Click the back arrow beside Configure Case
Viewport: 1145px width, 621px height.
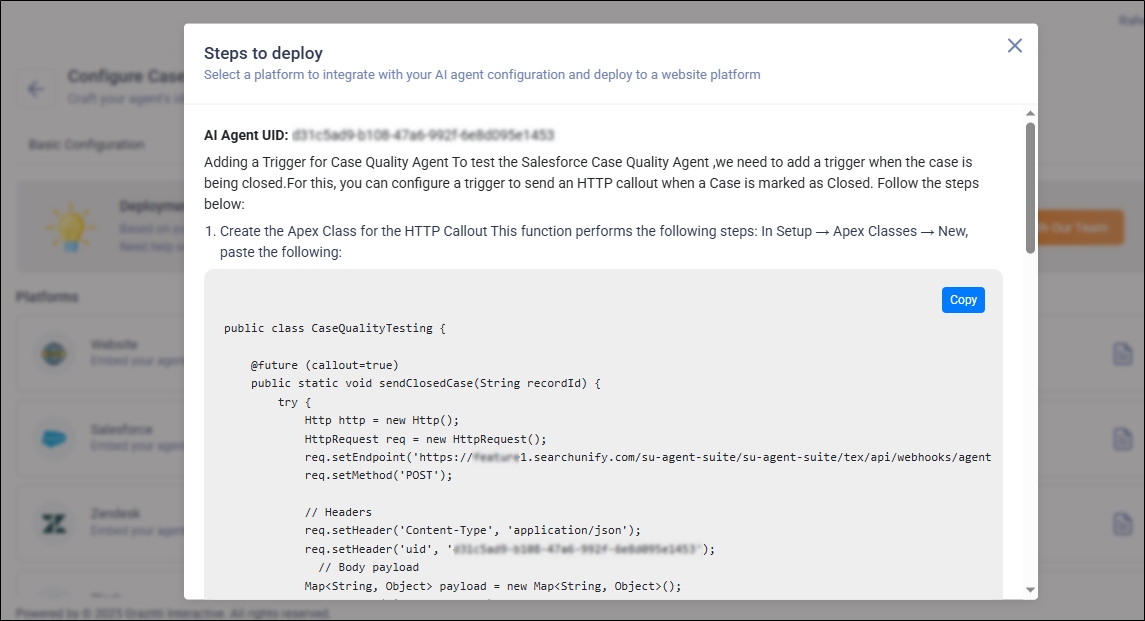(x=36, y=89)
